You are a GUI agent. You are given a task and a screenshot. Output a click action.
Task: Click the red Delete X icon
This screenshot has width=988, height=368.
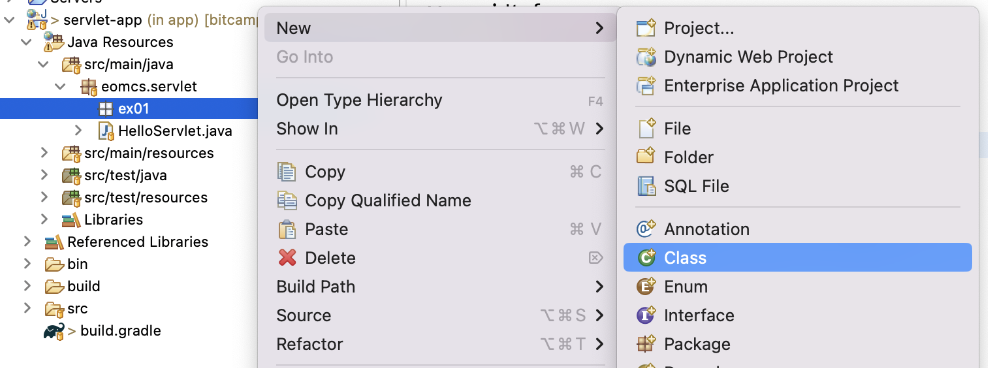click(287, 258)
